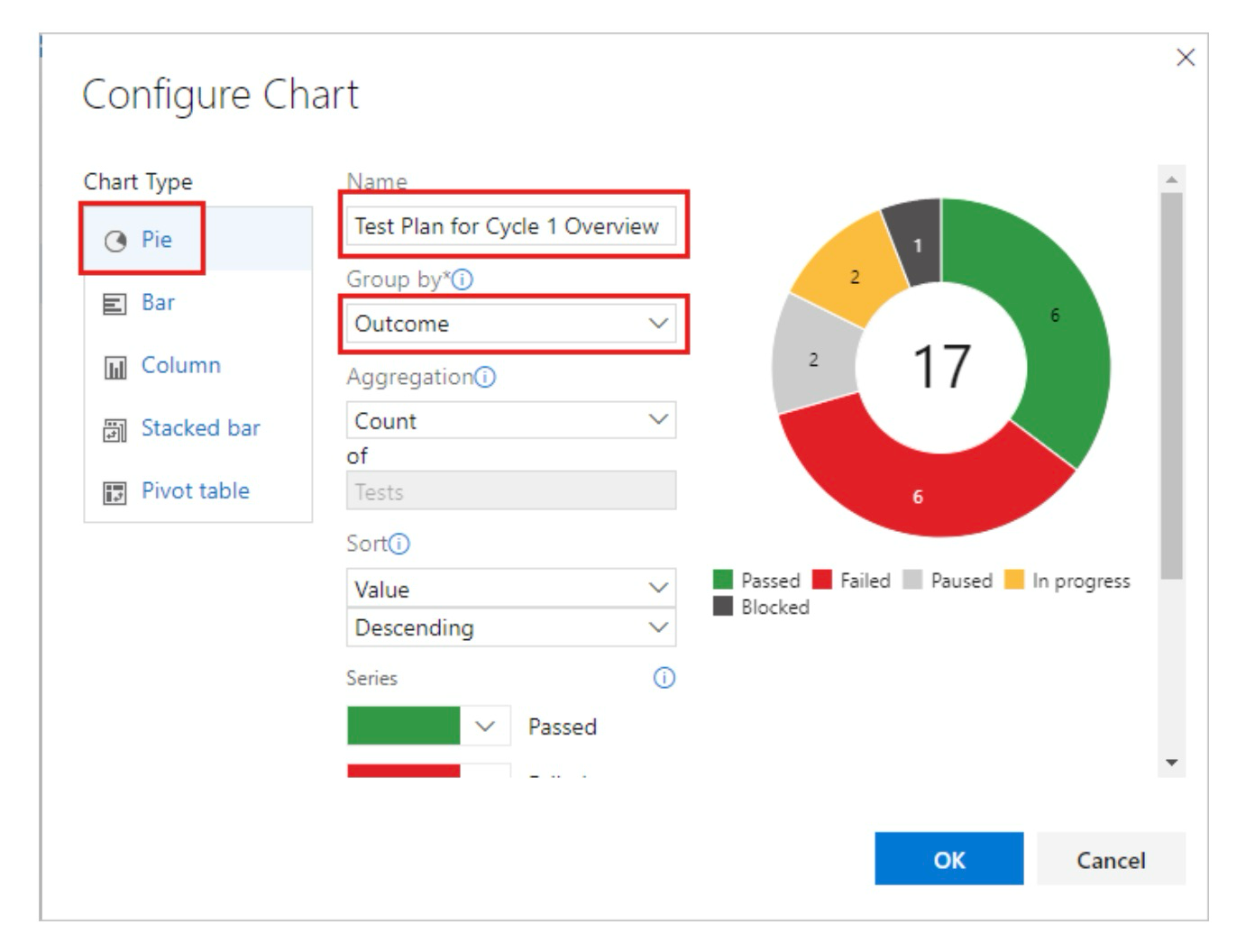The width and height of the screenshot is (1255, 952).
Task: Open the Passed series color picker
Action: click(485, 727)
